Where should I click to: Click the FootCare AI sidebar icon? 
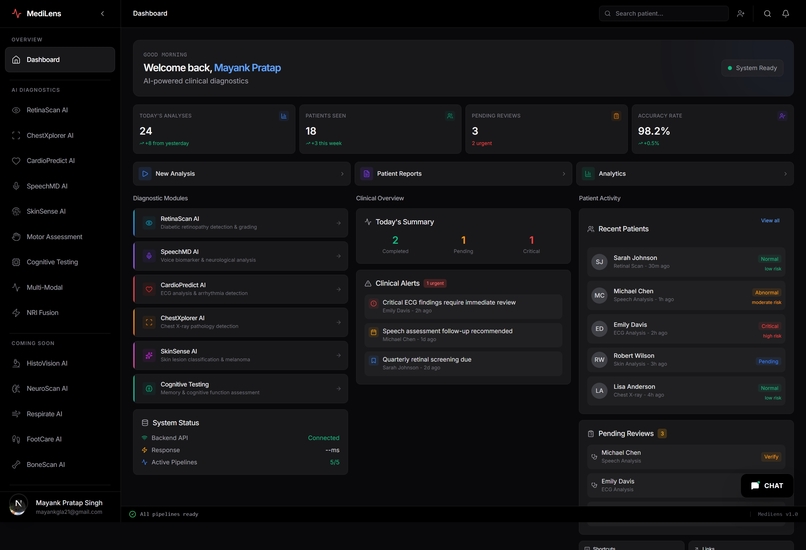pos(16,439)
